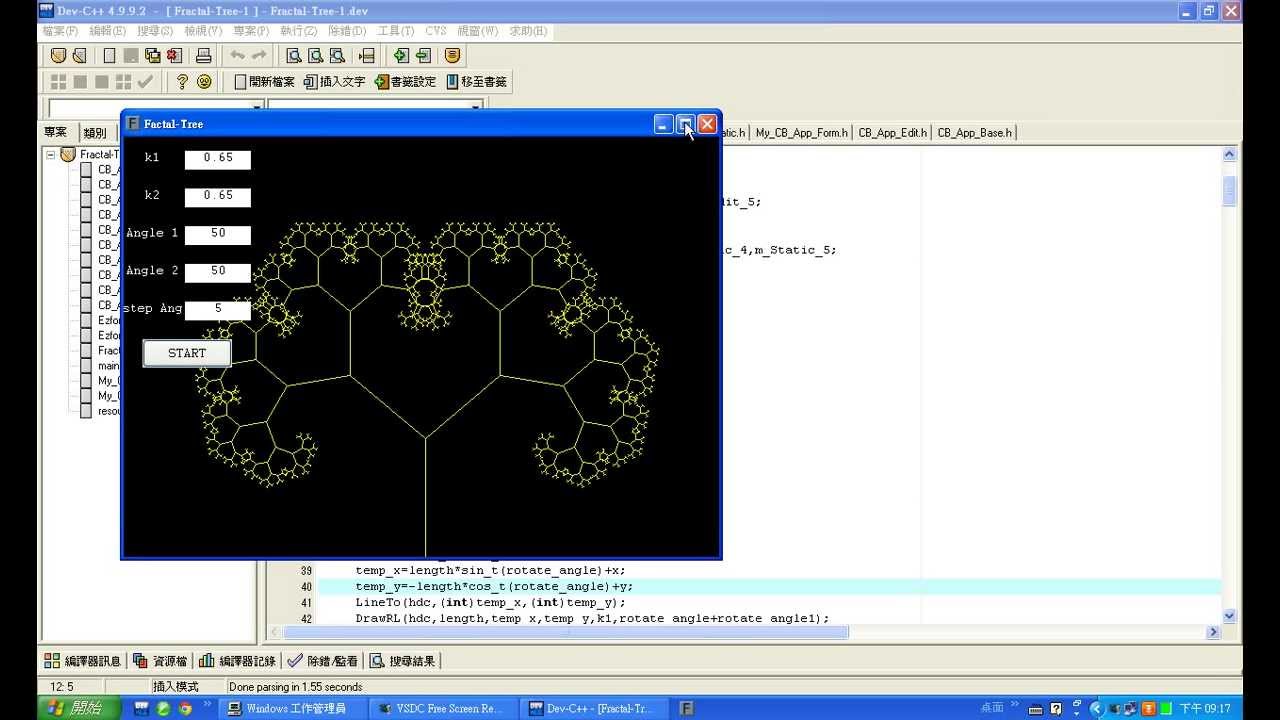The image size is (1280, 720).
Task: Open the 搜尋(S) menu
Action: click(155, 31)
